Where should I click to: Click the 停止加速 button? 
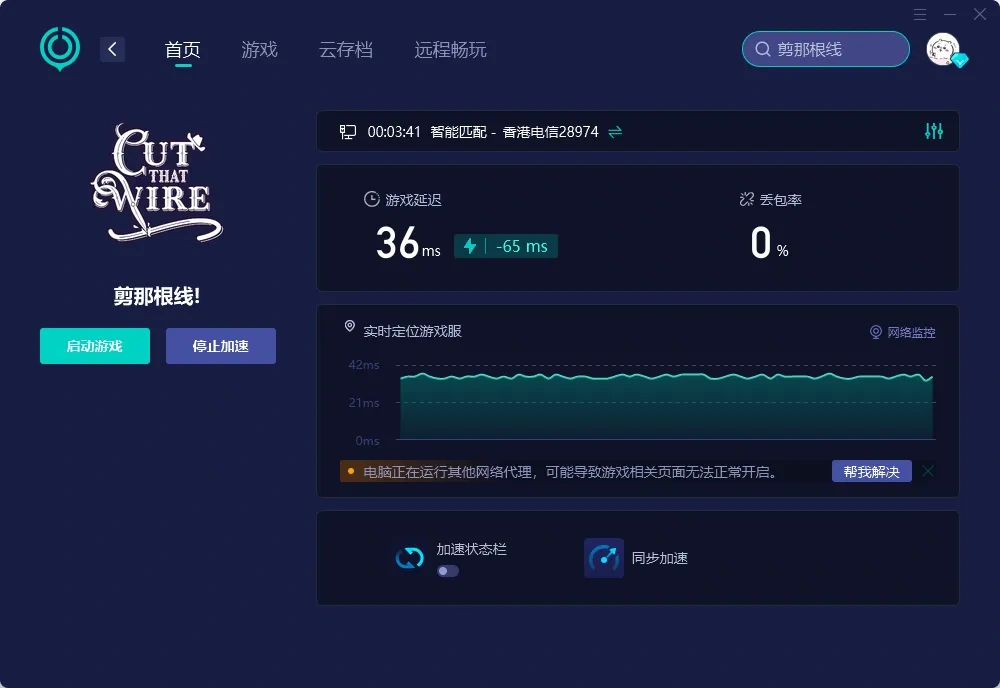(x=220, y=346)
